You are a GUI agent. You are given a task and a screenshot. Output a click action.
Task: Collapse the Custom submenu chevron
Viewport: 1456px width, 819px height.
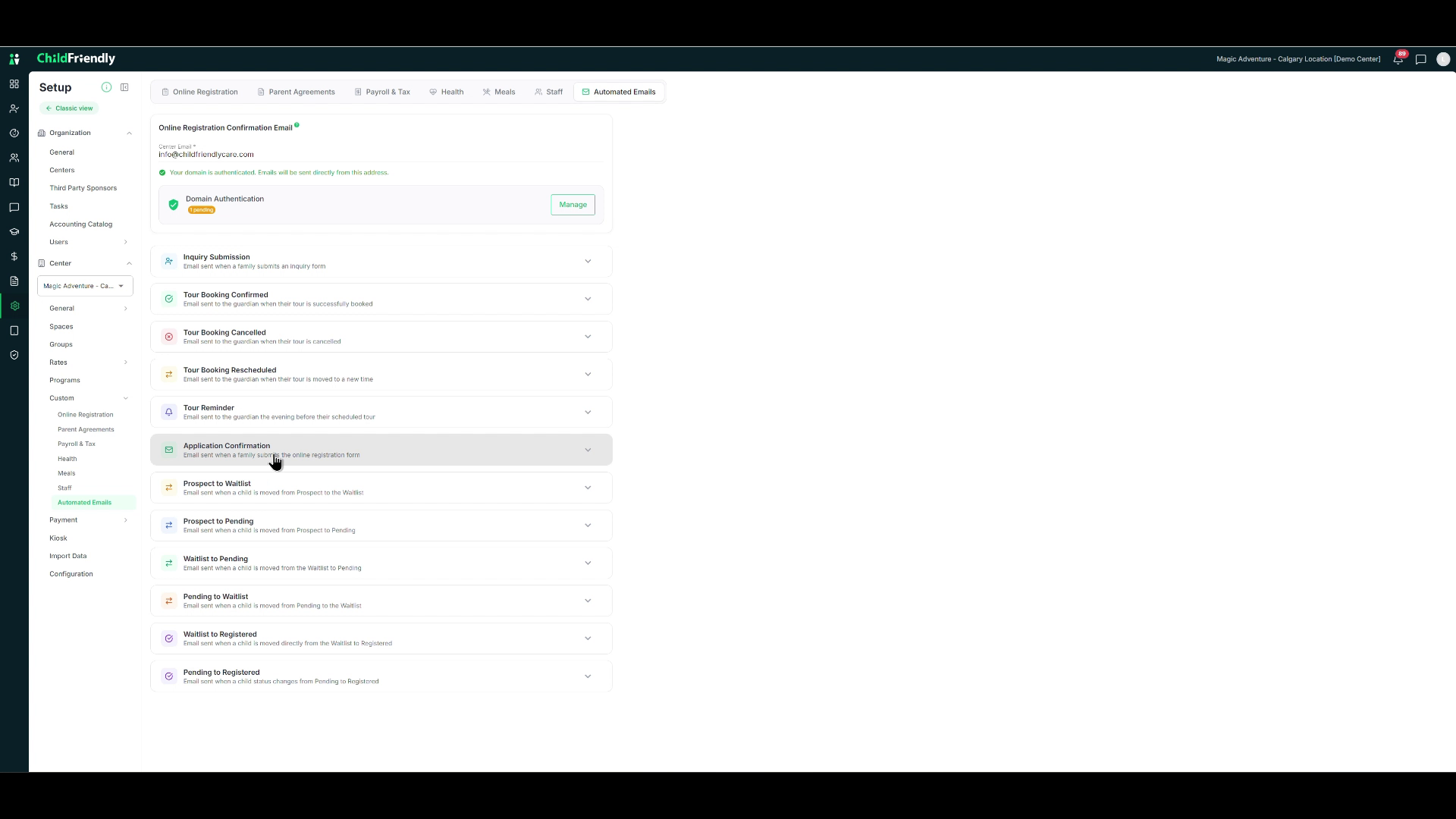126,398
